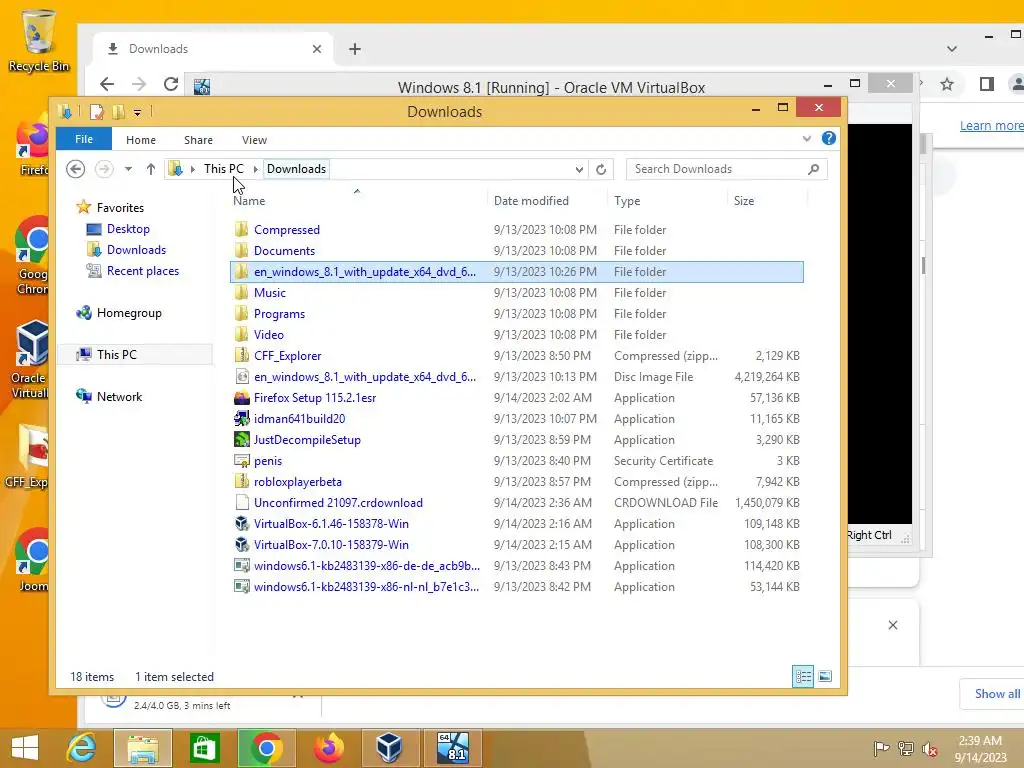1024x768 pixels.
Task: Open Explorer help question mark icon
Action: click(829, 138)
